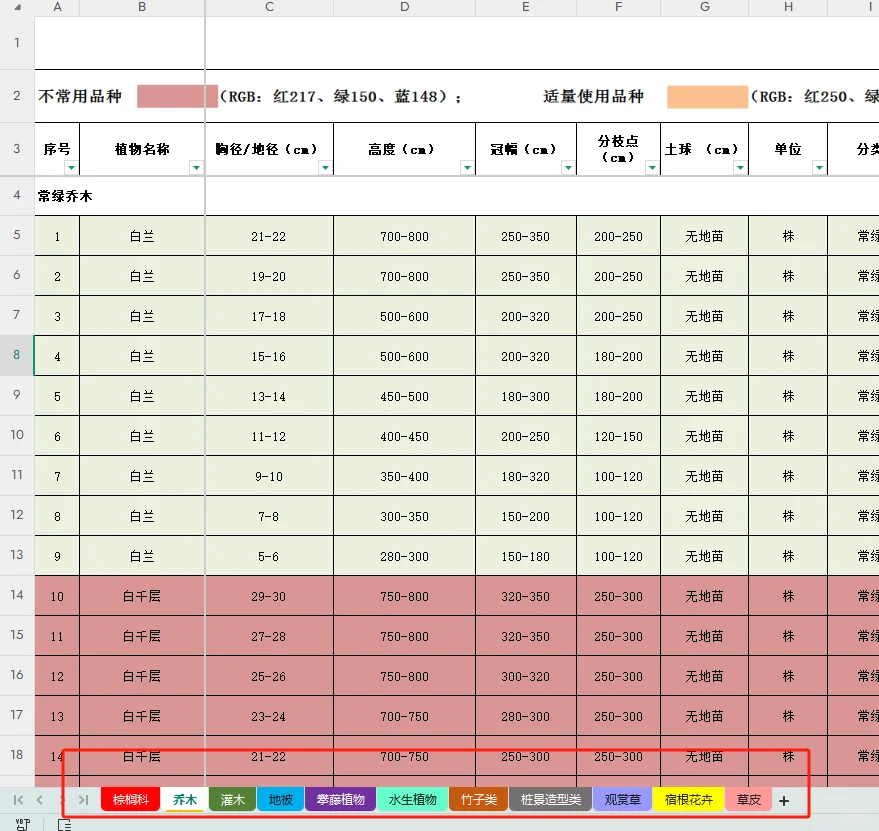Open the 草皮 sheet tab
This screenshot has width=879, height=831.
[748, 800]
